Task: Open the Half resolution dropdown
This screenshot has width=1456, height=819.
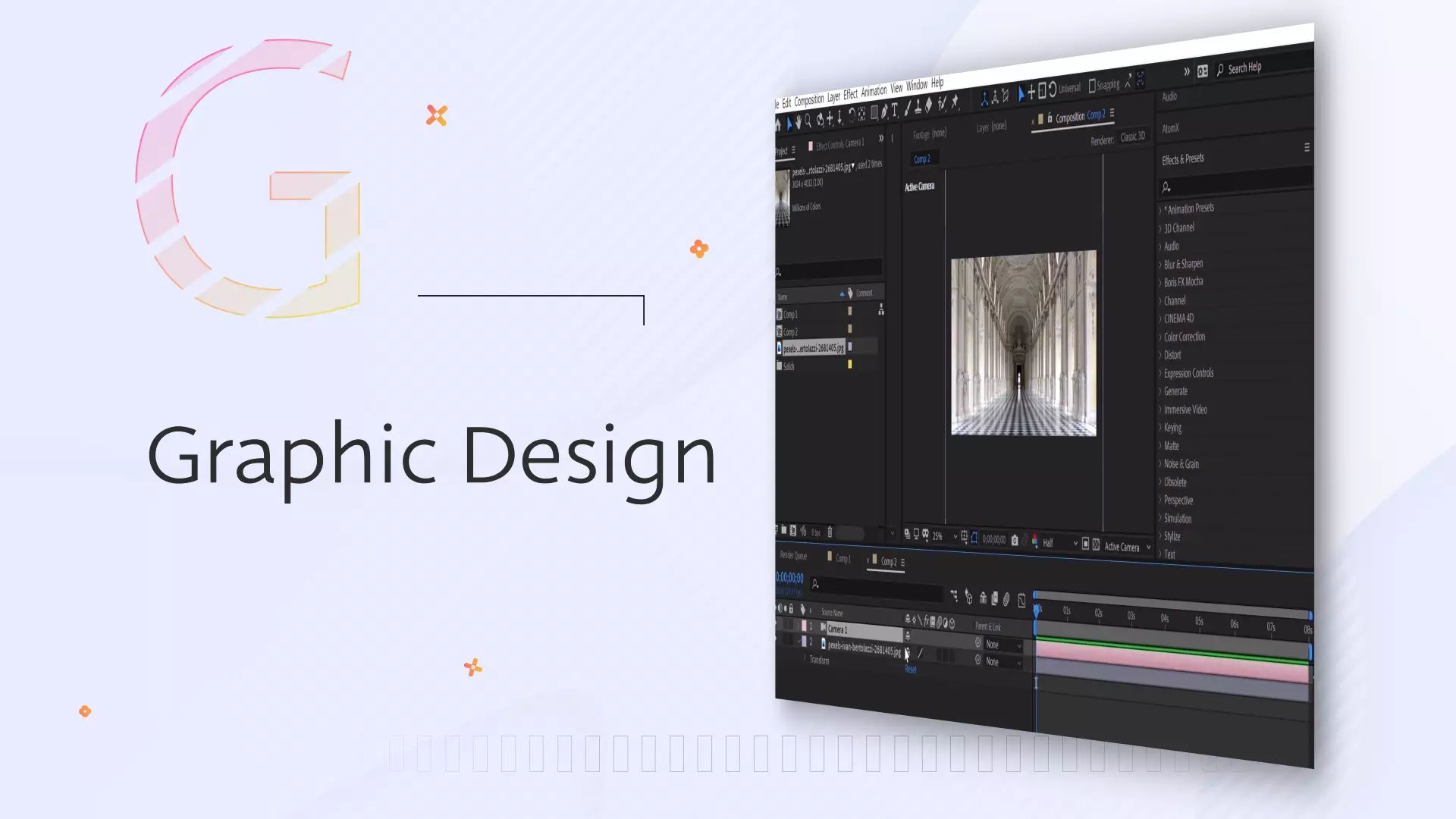Action: pyautogui.click(x=1059, y=543)
